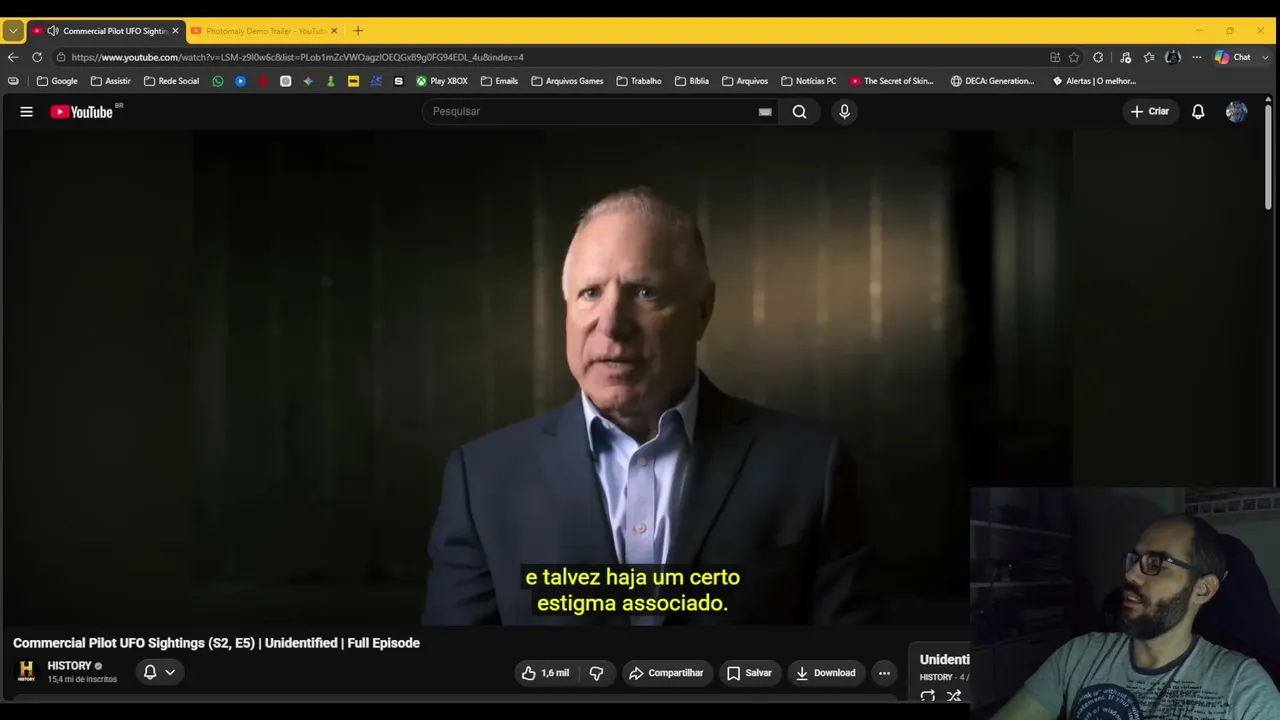Click the Criar button
This screenshot has height=720, width=1280.
[1149, 112]
